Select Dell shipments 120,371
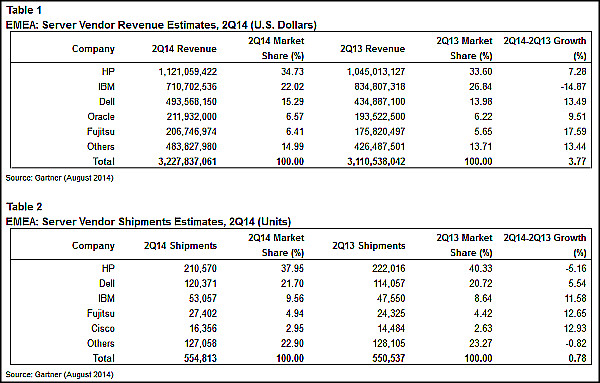Image resolution: width=600 pixels, height=383 pixels. pos(200,284)
